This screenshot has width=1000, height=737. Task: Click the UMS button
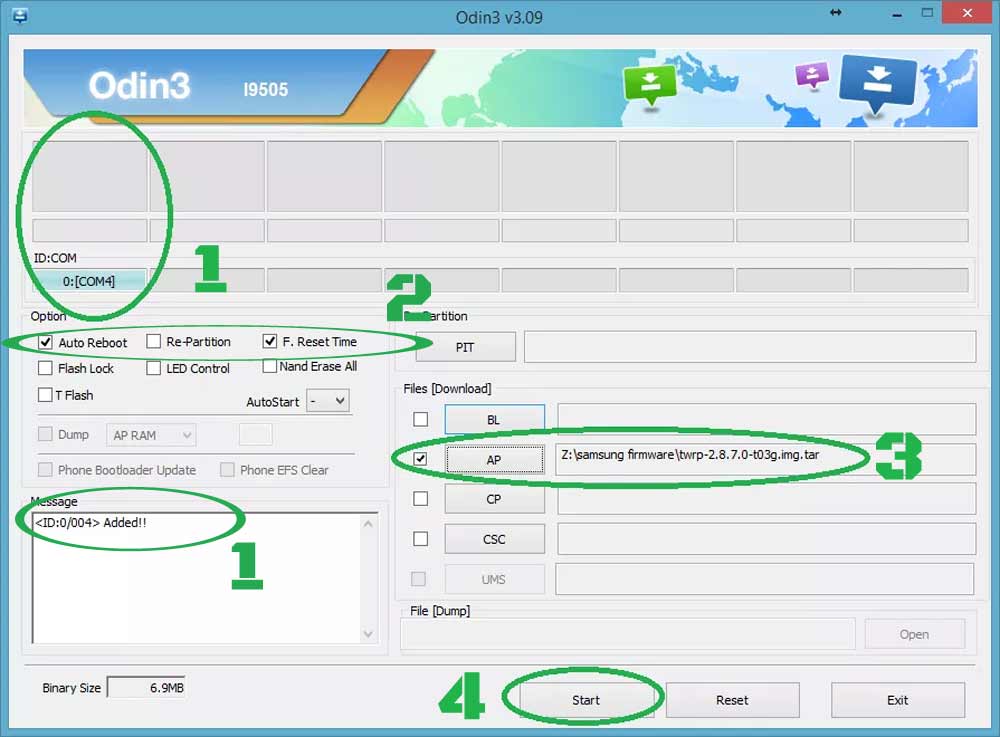click(494, 580)
